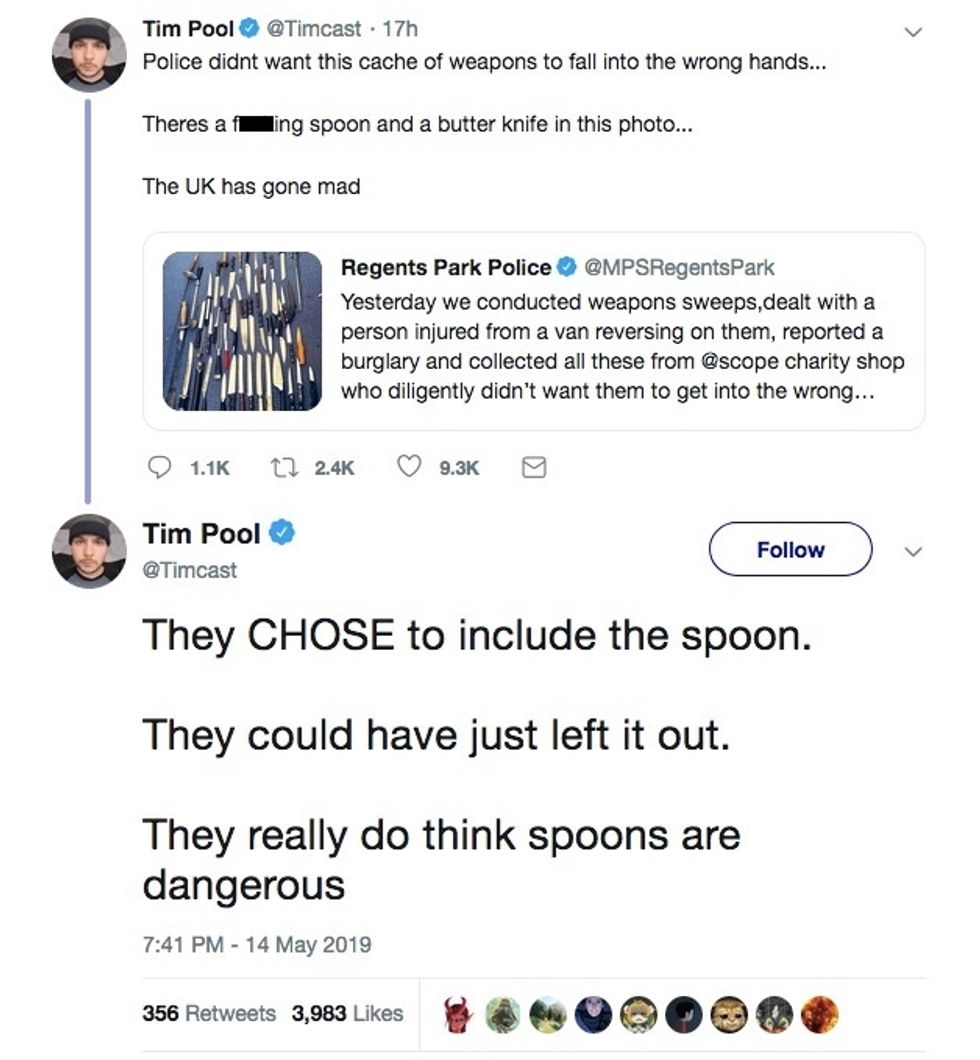980x1060 pixels.
Task: Expand the chevron menu on parent tweet
Action: [911, 32]
